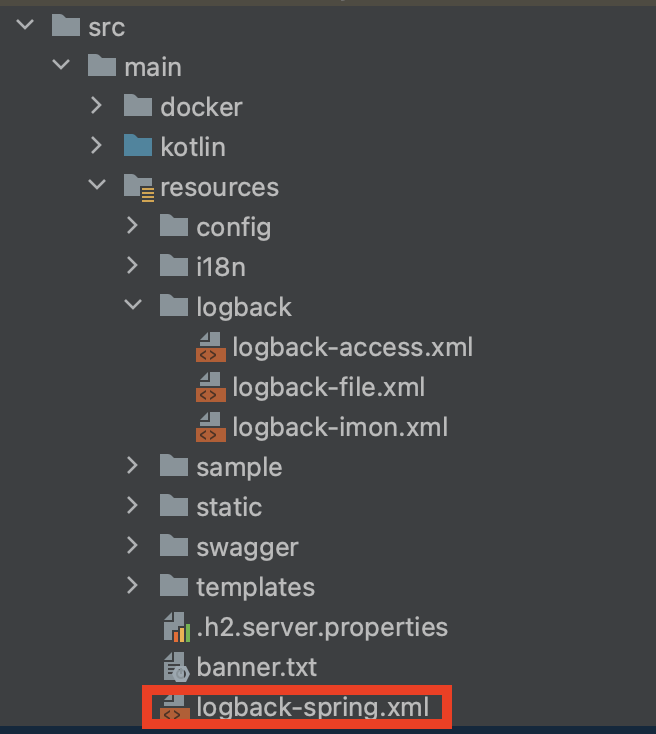Click the docker folder icon
This screenshot has height=734, width=656.
pos(138,105)
